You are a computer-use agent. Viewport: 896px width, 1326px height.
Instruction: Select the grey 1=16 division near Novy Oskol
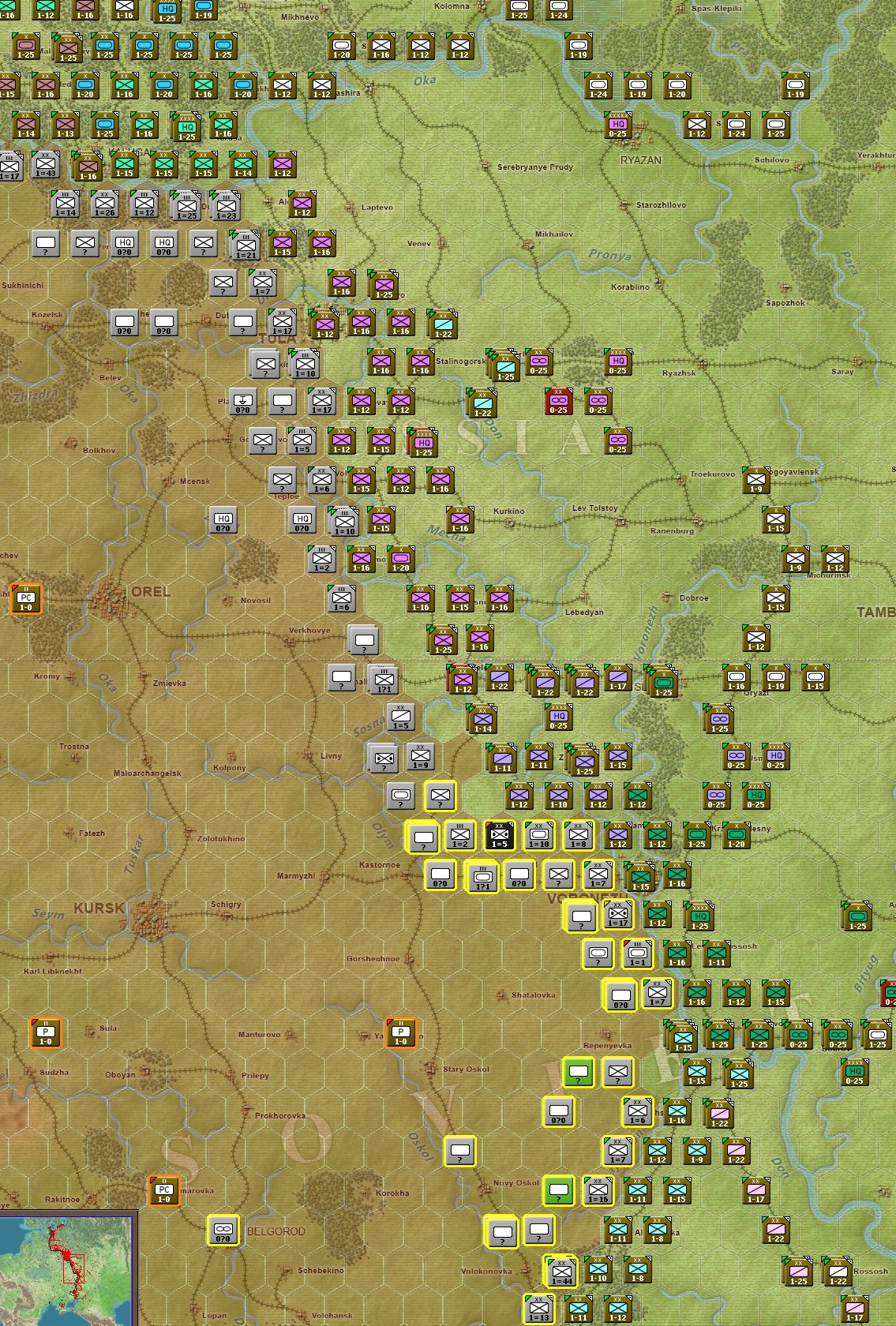[x=598, y=1190]
